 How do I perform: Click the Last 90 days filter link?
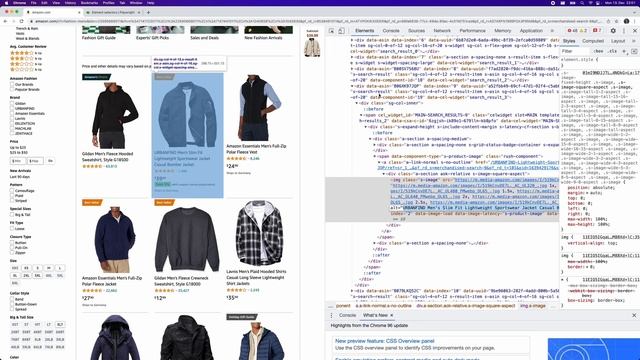[20, 177]
